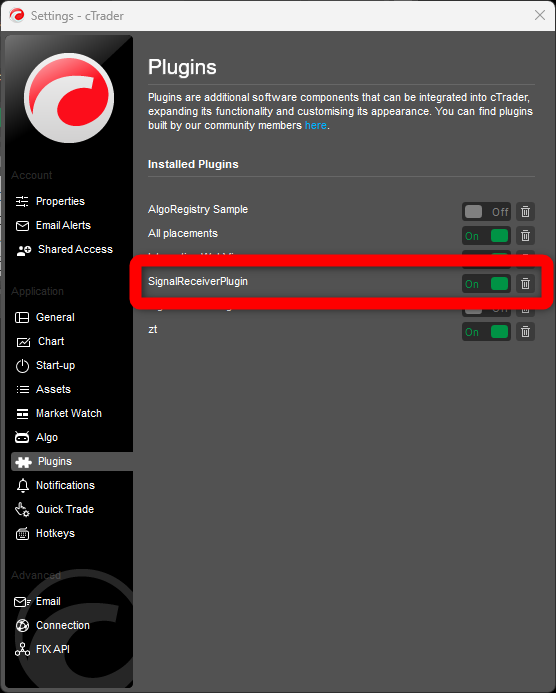Click trash icon for All placements
This screenshot has width=556, height=693.
pos(525,236)
